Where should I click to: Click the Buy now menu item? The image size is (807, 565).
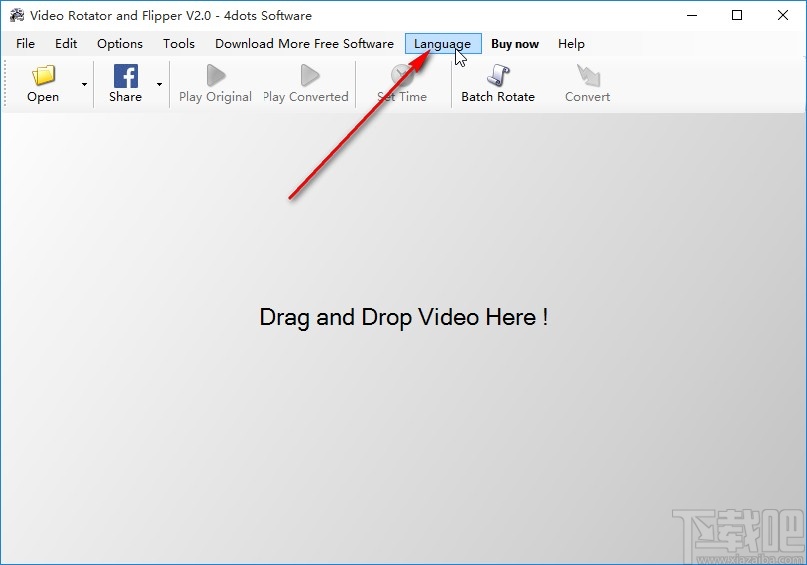coord(515,44)
